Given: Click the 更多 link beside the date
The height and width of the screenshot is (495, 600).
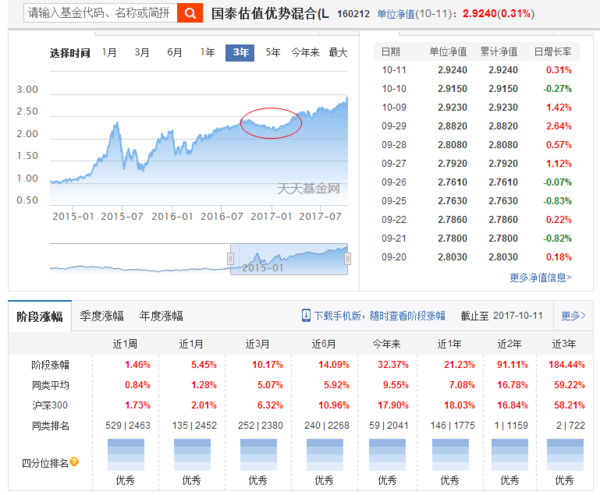Looking at the screenshot, I should [573, 316].
